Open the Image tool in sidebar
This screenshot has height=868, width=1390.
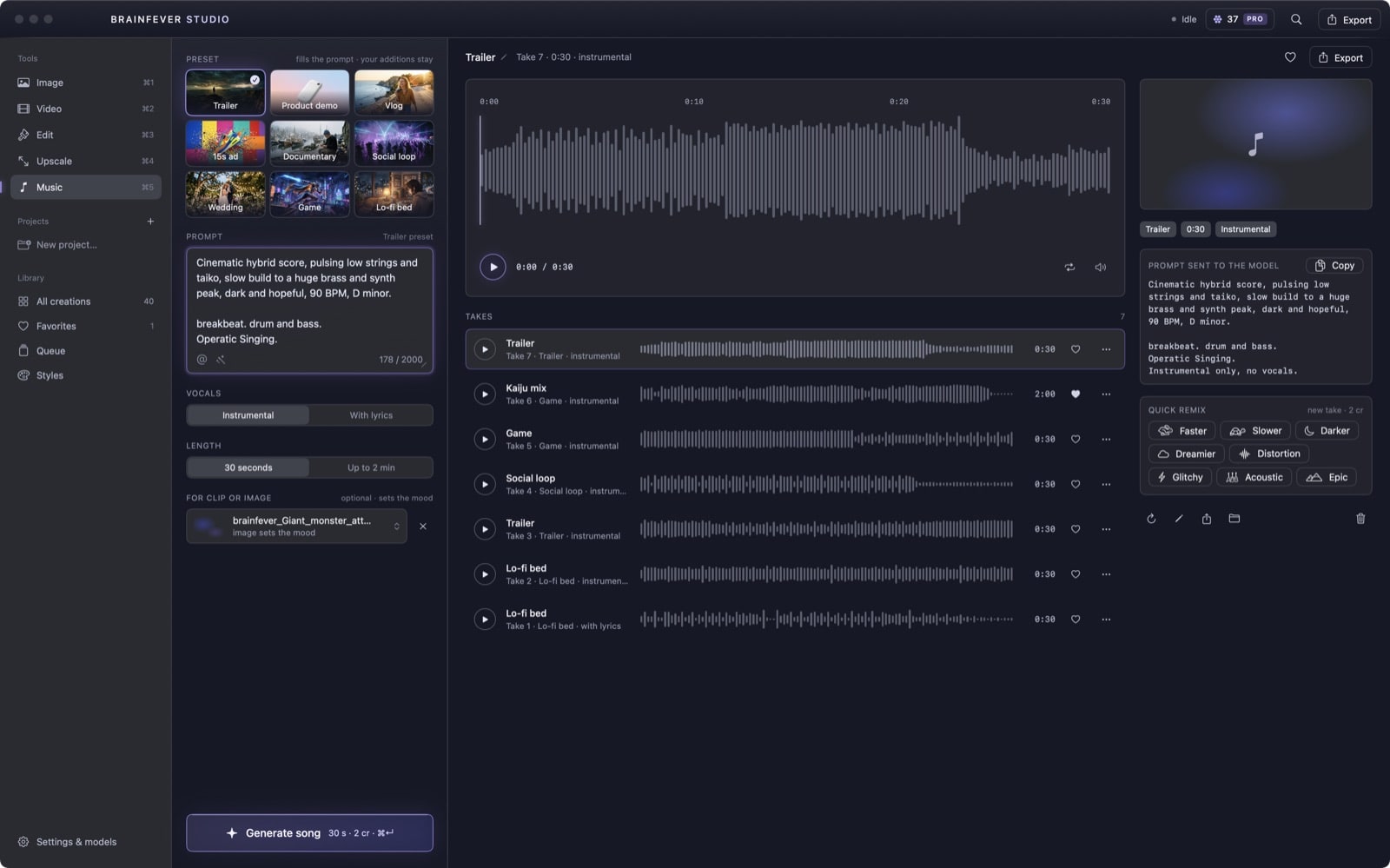[x=86, y=83]
